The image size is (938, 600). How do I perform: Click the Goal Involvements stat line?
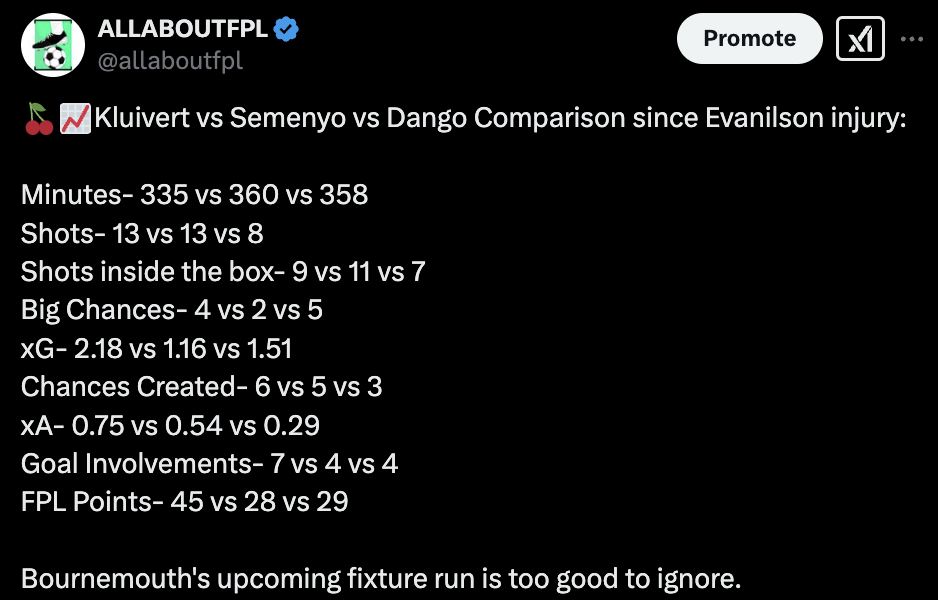point(209,464)
